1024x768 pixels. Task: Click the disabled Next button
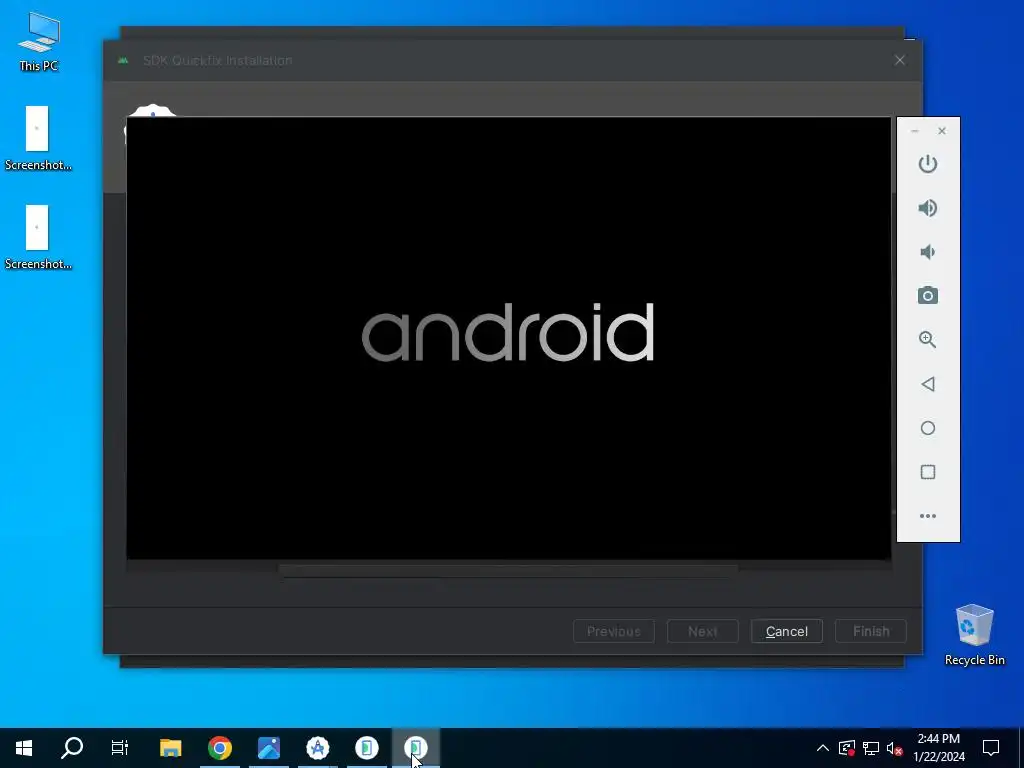702,632
